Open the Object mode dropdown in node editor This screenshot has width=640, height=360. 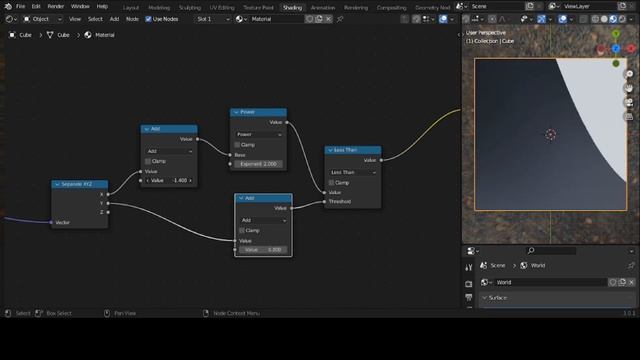point(42,19)
